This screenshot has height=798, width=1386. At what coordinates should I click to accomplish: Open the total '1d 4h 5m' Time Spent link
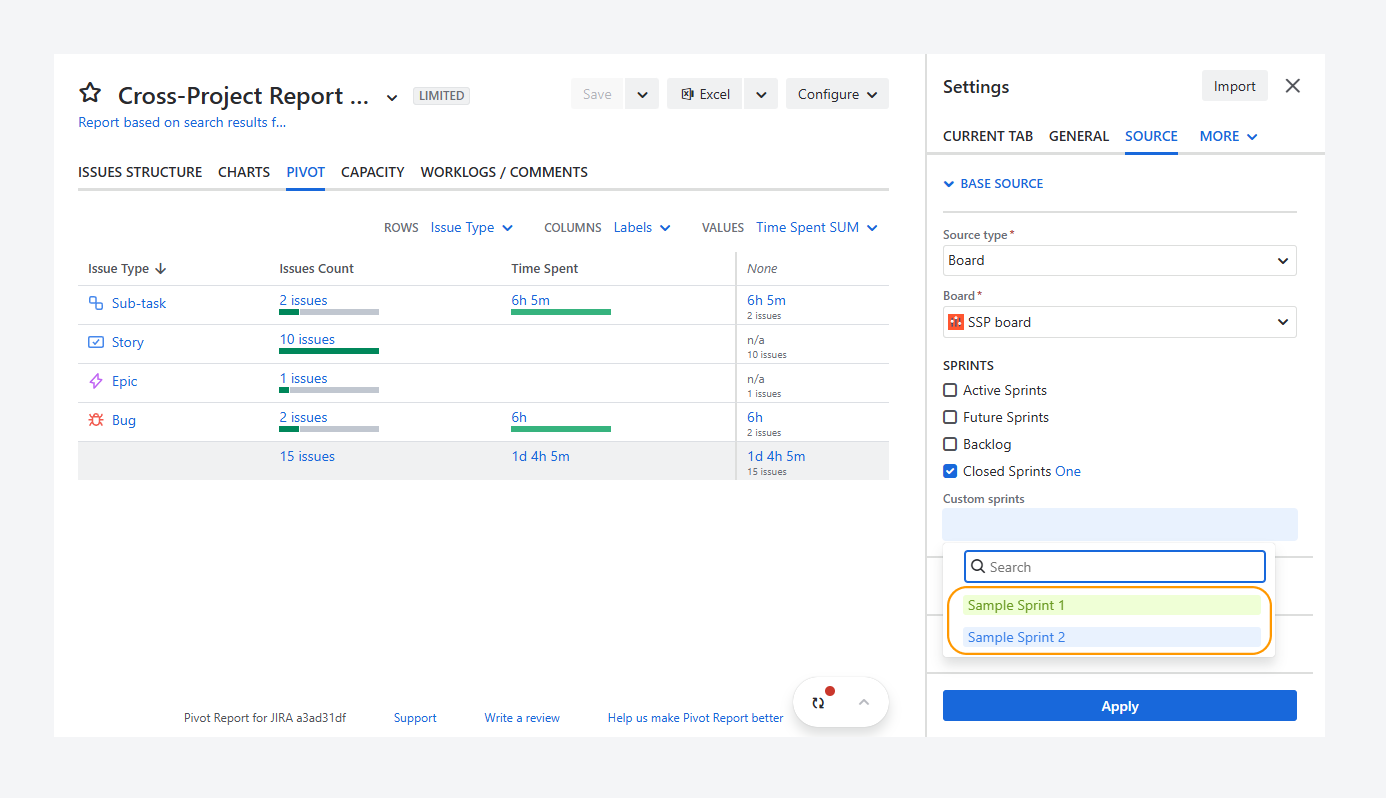[x=541, y=456]
